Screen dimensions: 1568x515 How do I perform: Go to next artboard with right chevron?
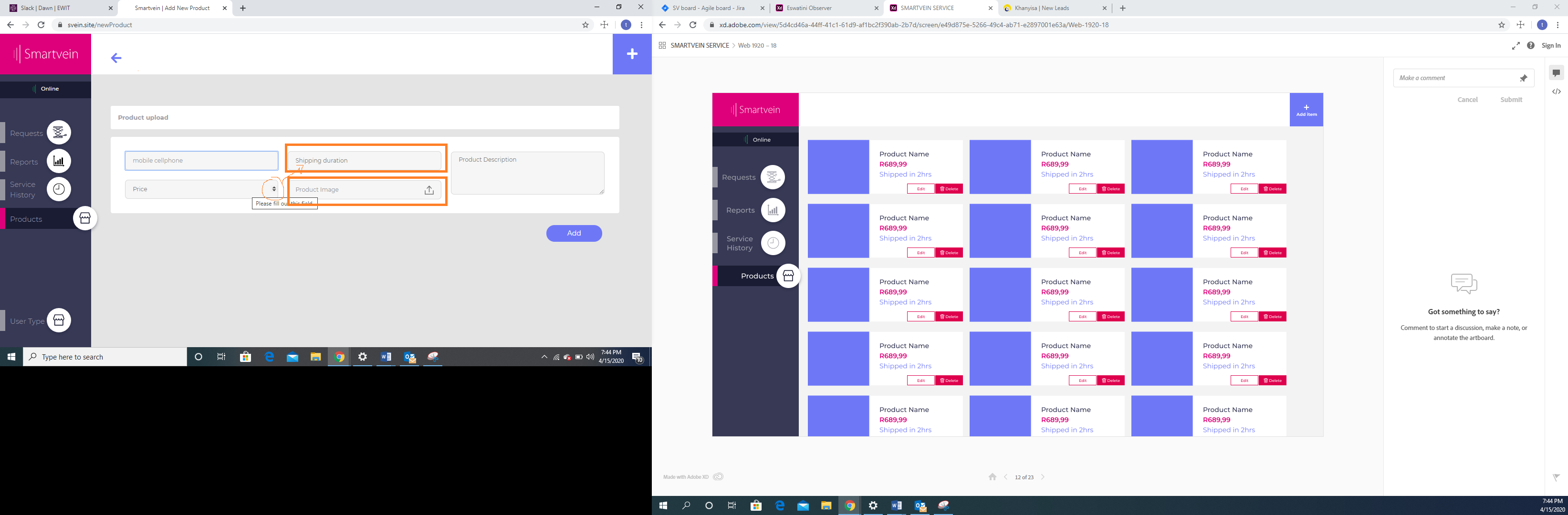1043,477
